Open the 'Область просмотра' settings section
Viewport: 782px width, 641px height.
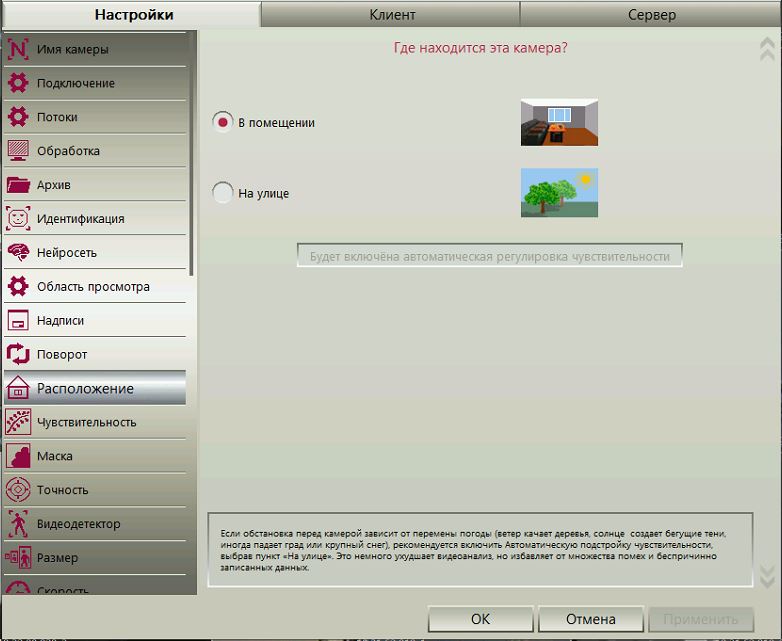pyautogui.click(x=95, y=287)
